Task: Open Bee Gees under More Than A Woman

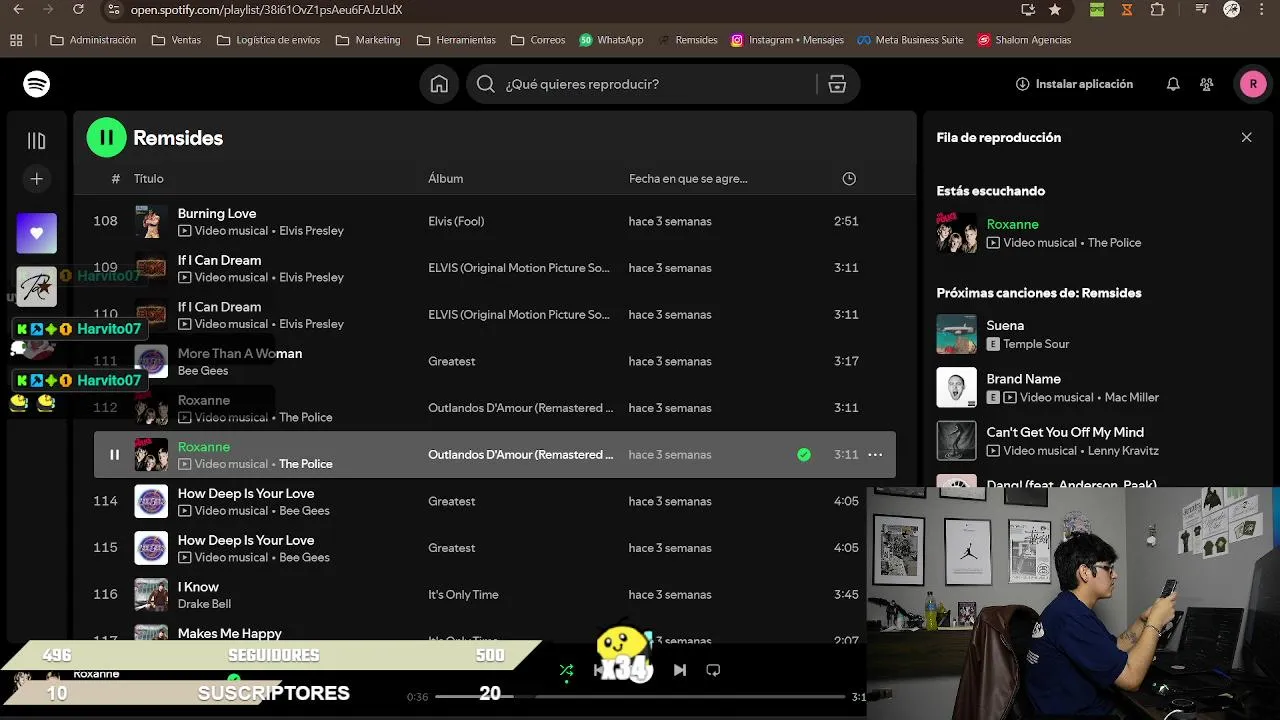Action: [203, 371]
